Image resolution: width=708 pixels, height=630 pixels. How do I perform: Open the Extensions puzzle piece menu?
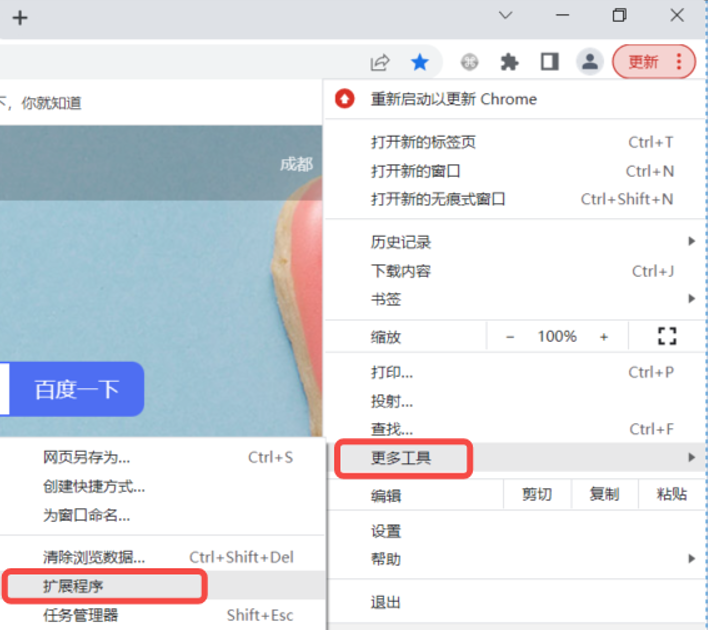click(x=509, y=62)
